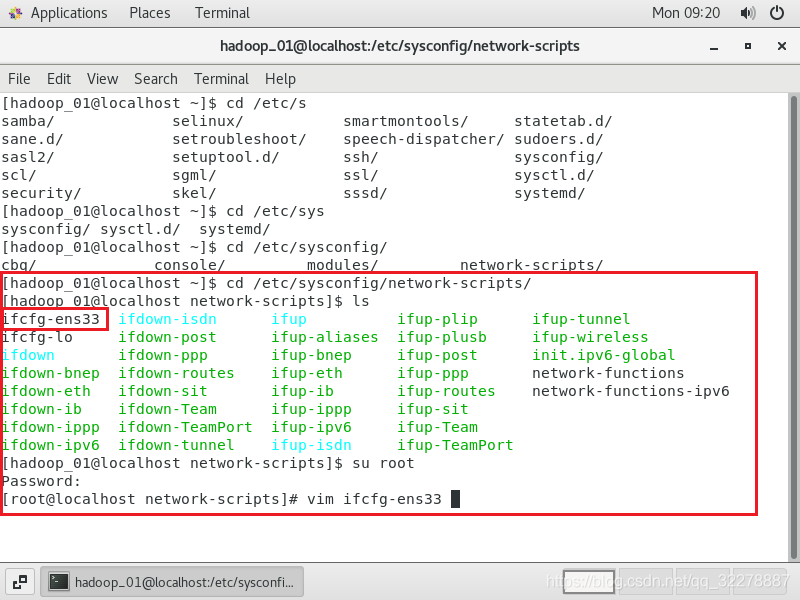Click the ifup-wireless entry
Viewport: 800px width, 600px height.
click(590, 337)
